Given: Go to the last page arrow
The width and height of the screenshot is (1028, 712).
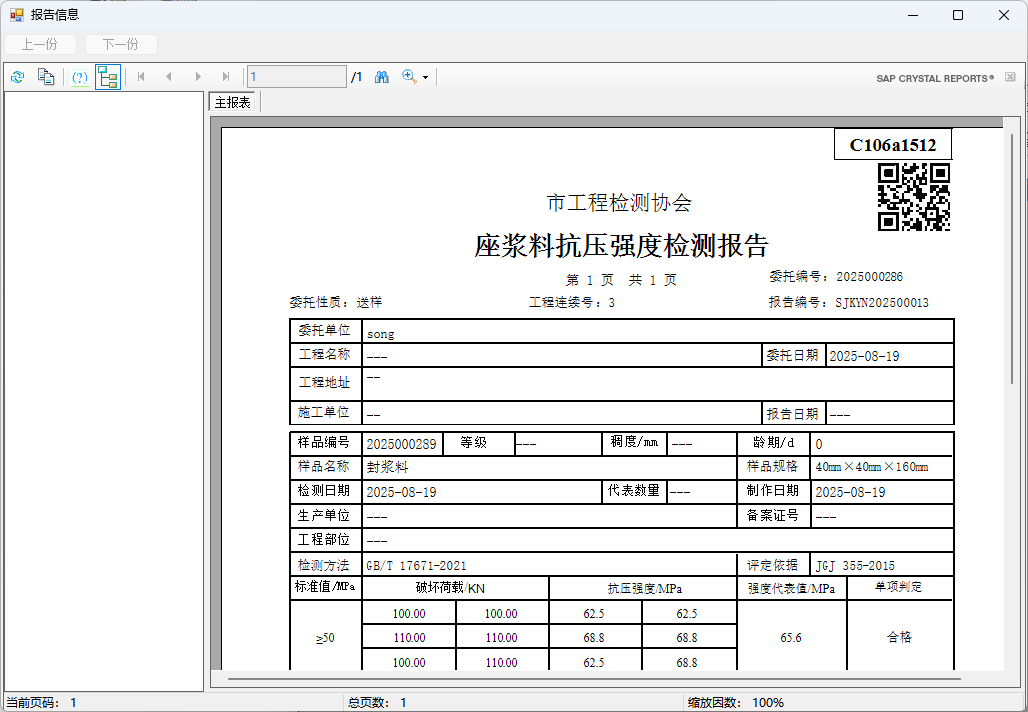Looking at the screenshot, I should [x=226, y=77].
